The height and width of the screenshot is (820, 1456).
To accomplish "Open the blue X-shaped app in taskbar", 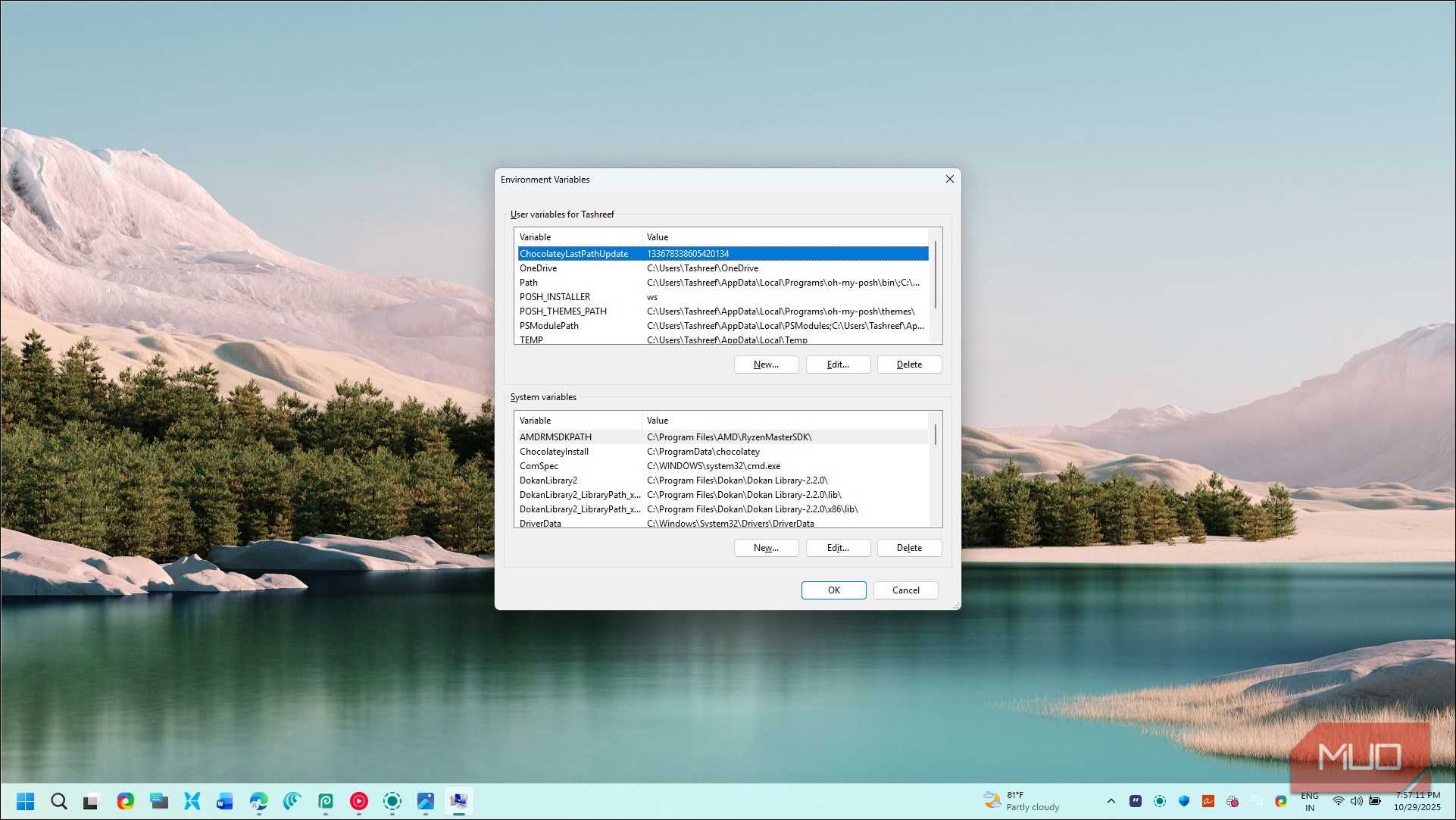I will click(x=192, y=801).
